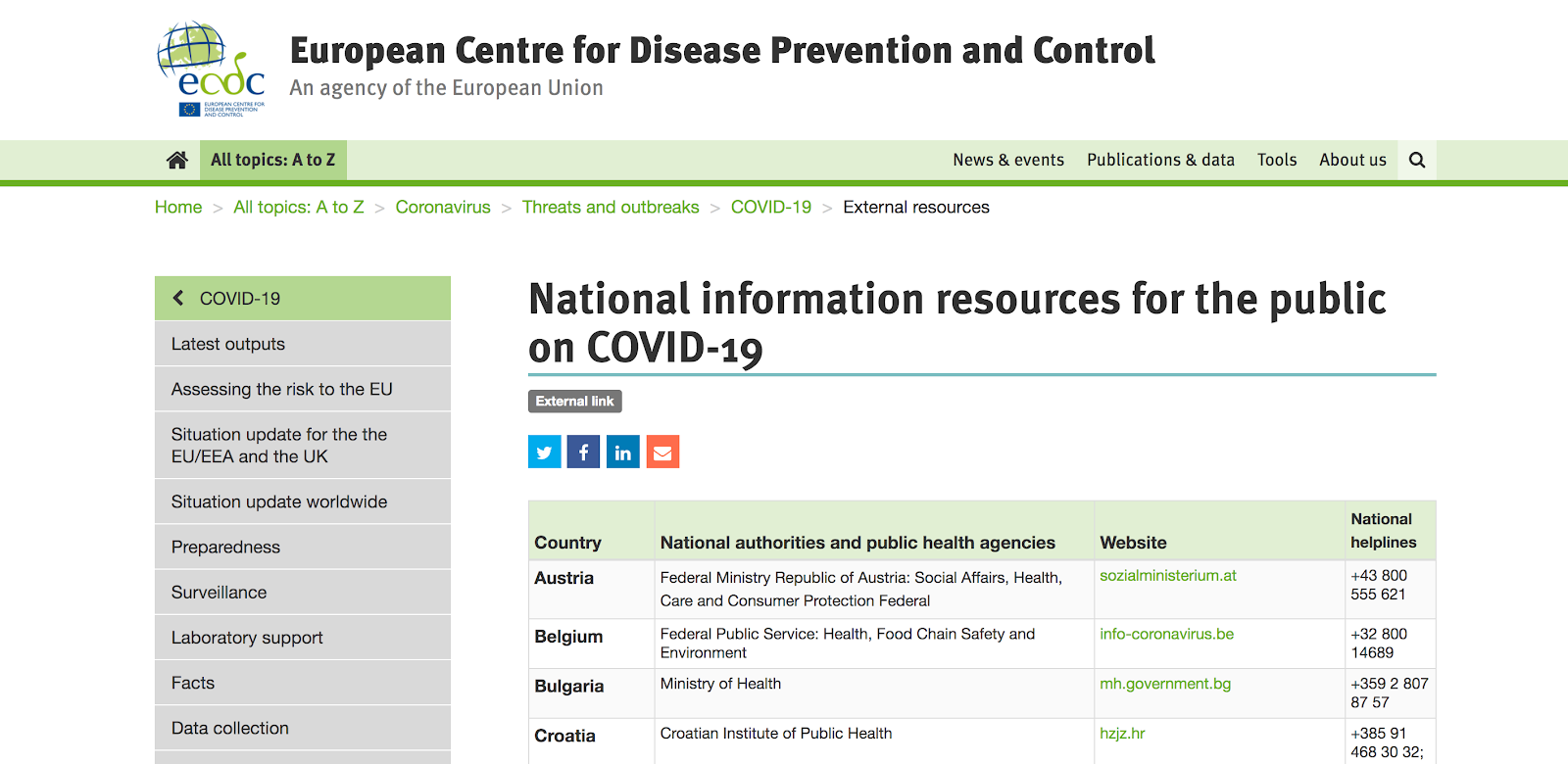Click the European Centre for Disease Prevention title
Screen dimensions: 1568x764
tap(722, 50)
